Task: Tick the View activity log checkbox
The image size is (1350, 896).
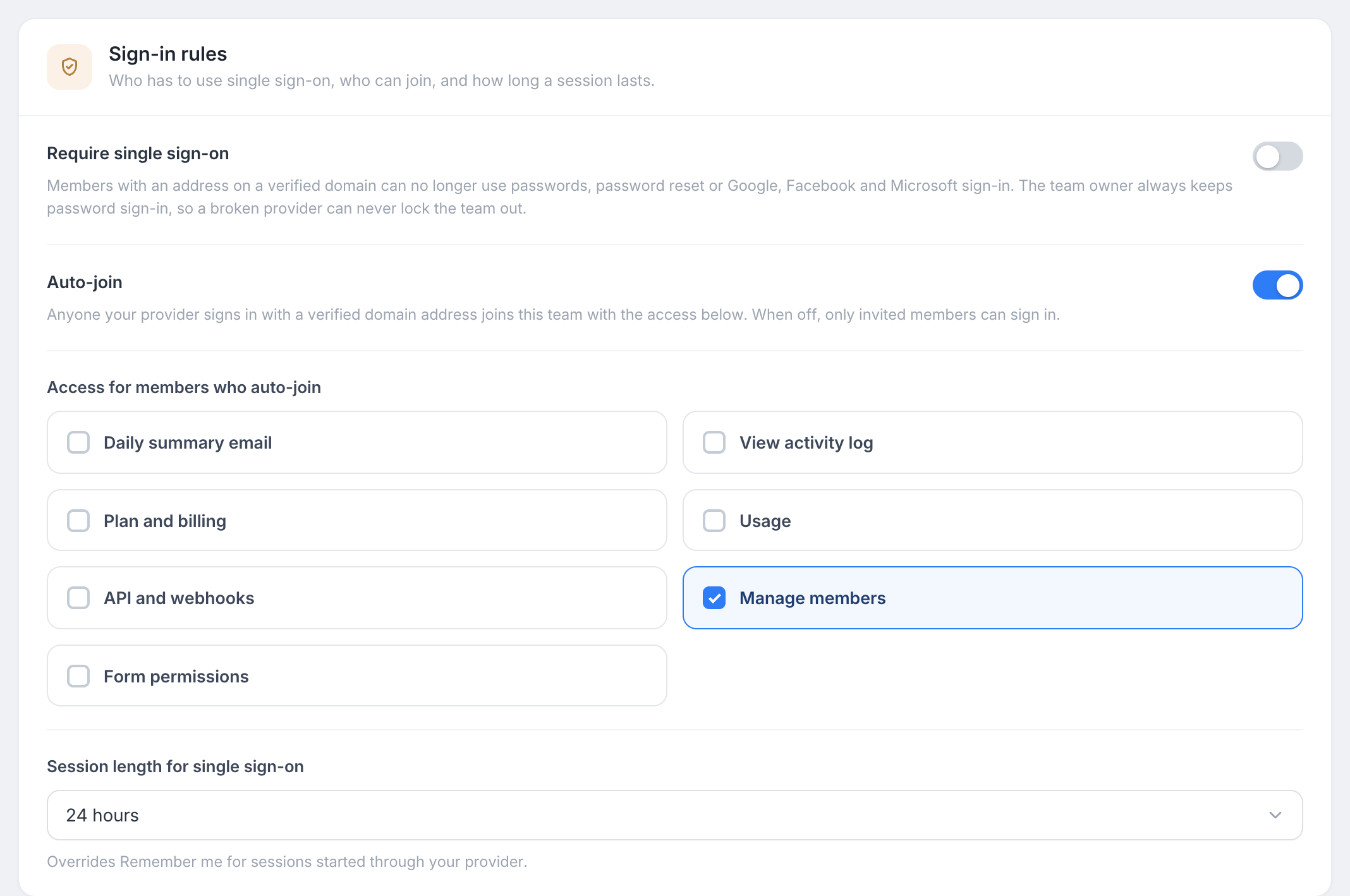Action: [714, 442]
